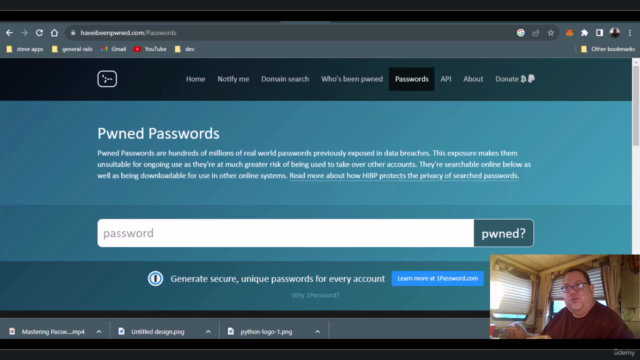Open the Domain search page

[285, 79]
